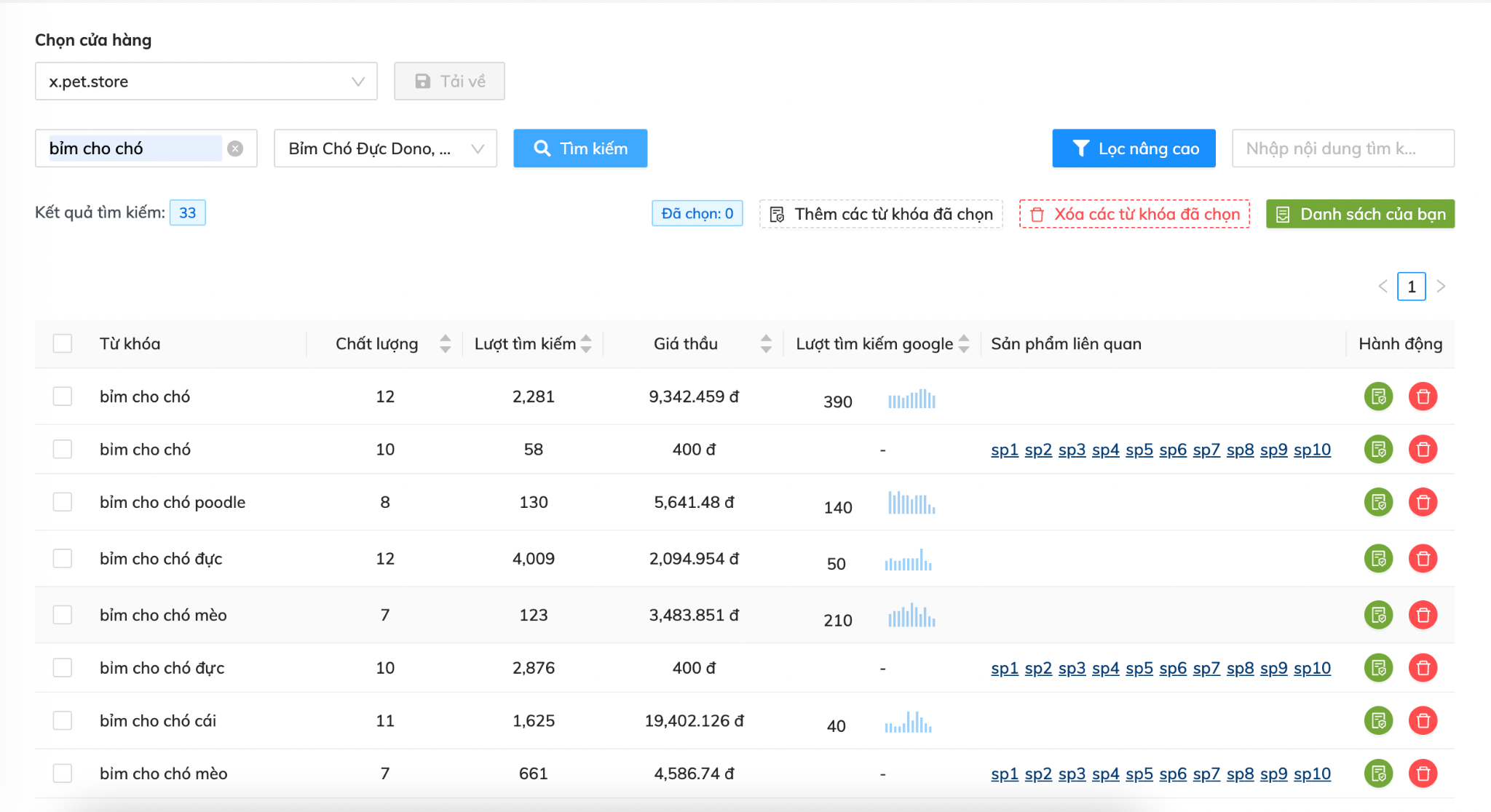Click green add icon for 'bỉm cho chó poodle'
1491x812 pixels.
click(x=1377, y=502)
